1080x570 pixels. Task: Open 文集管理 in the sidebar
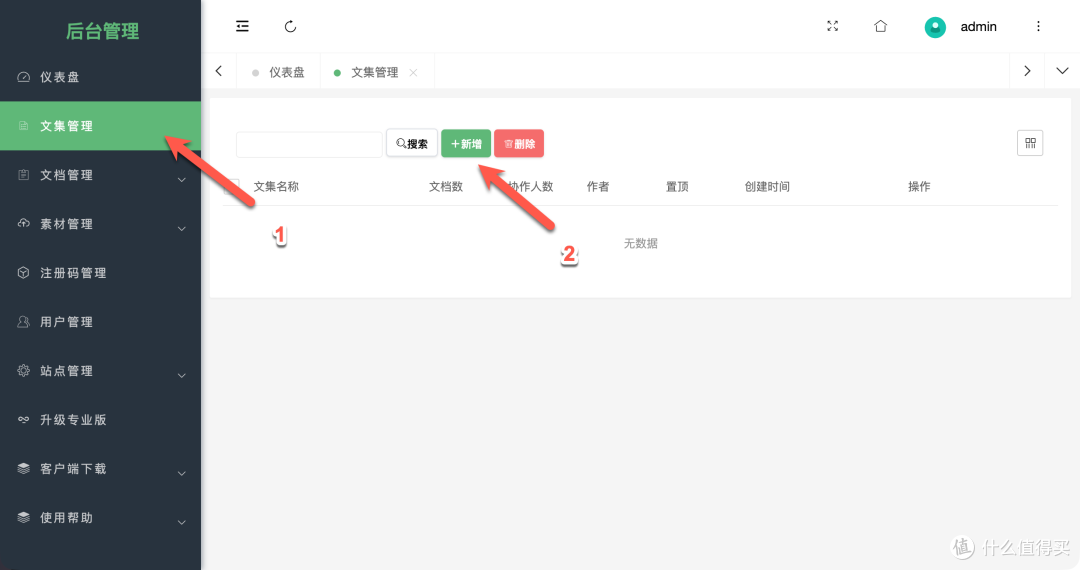[x=101, y=126]
